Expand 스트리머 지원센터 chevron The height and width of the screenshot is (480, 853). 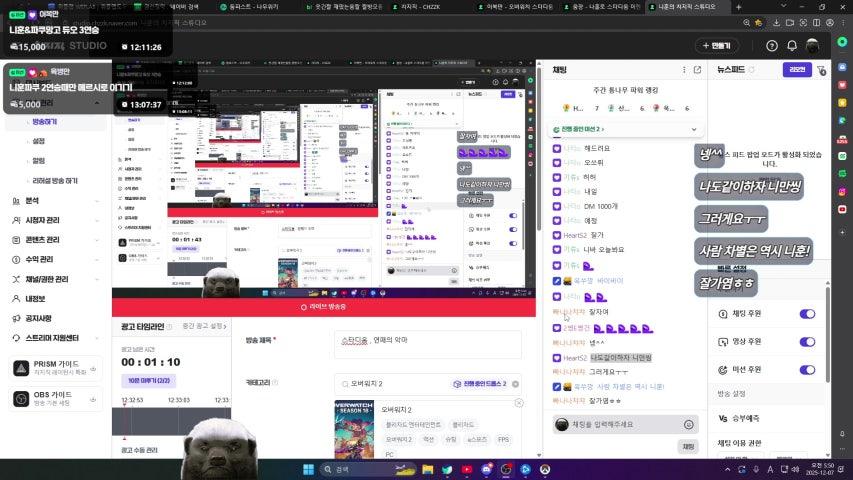click(97, 339)
